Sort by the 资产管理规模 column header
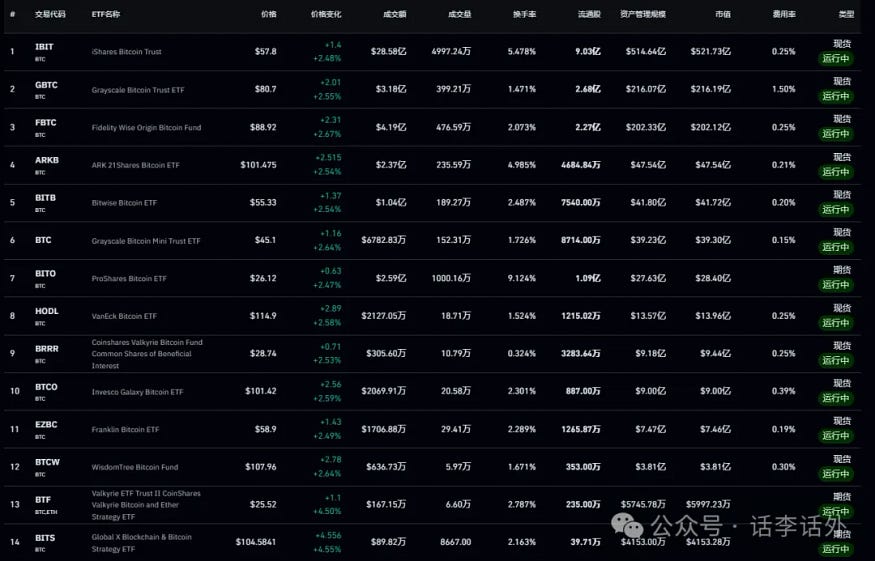Image resolution: width=875 pixels, height=561 pixels. (x=643, y=14)
